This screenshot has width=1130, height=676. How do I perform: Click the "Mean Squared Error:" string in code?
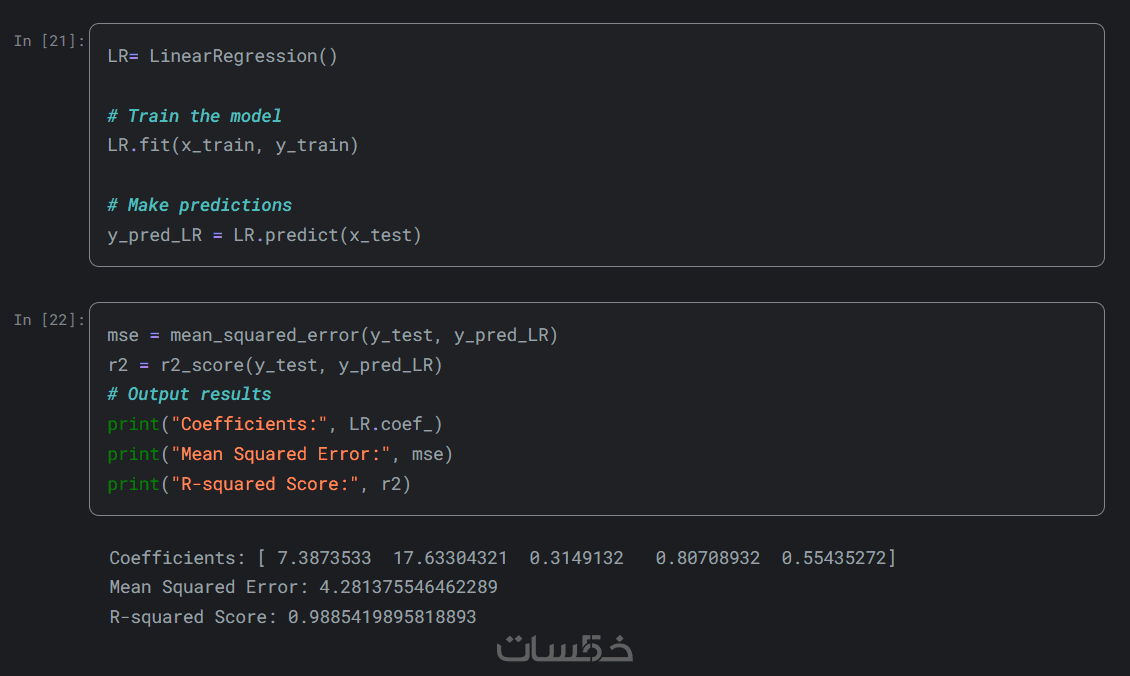(280, 454)
